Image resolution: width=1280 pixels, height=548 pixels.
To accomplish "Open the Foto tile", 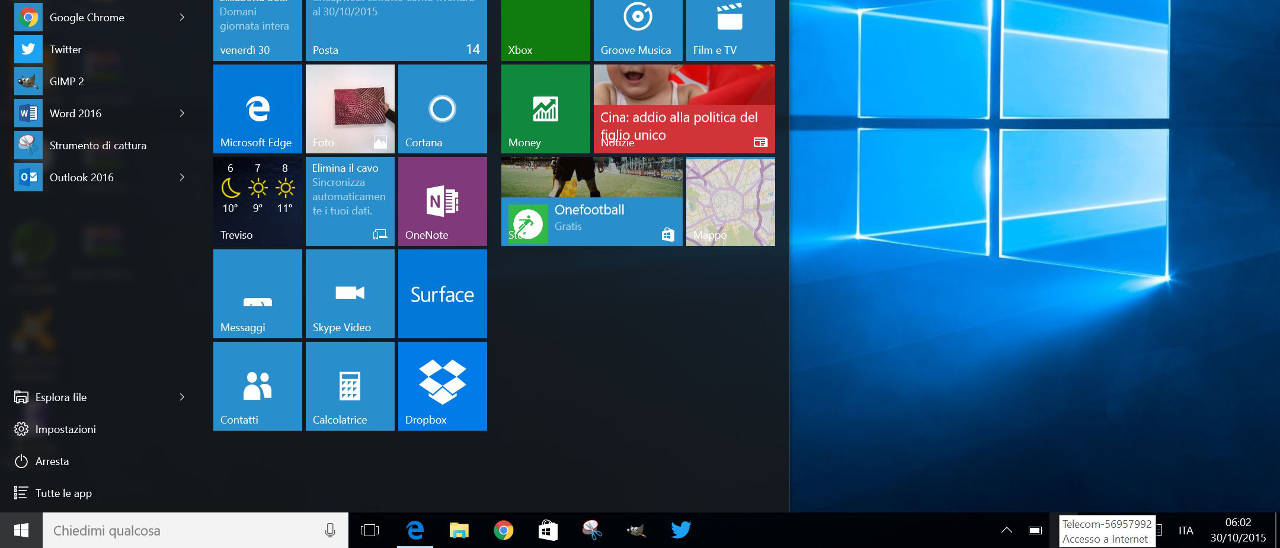I will [350, 109].
